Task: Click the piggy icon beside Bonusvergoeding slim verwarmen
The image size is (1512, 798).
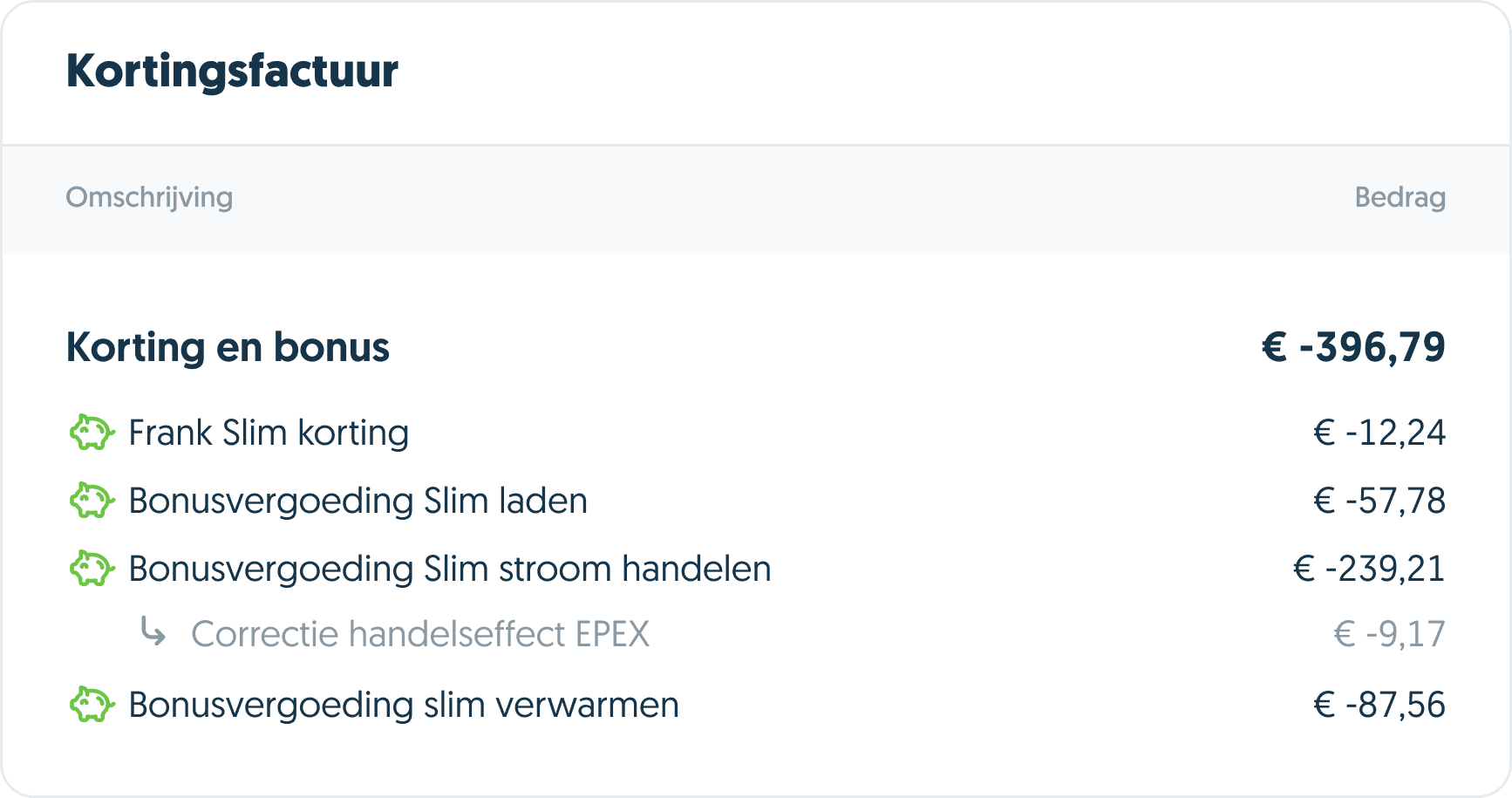Action: coord(92,705)
